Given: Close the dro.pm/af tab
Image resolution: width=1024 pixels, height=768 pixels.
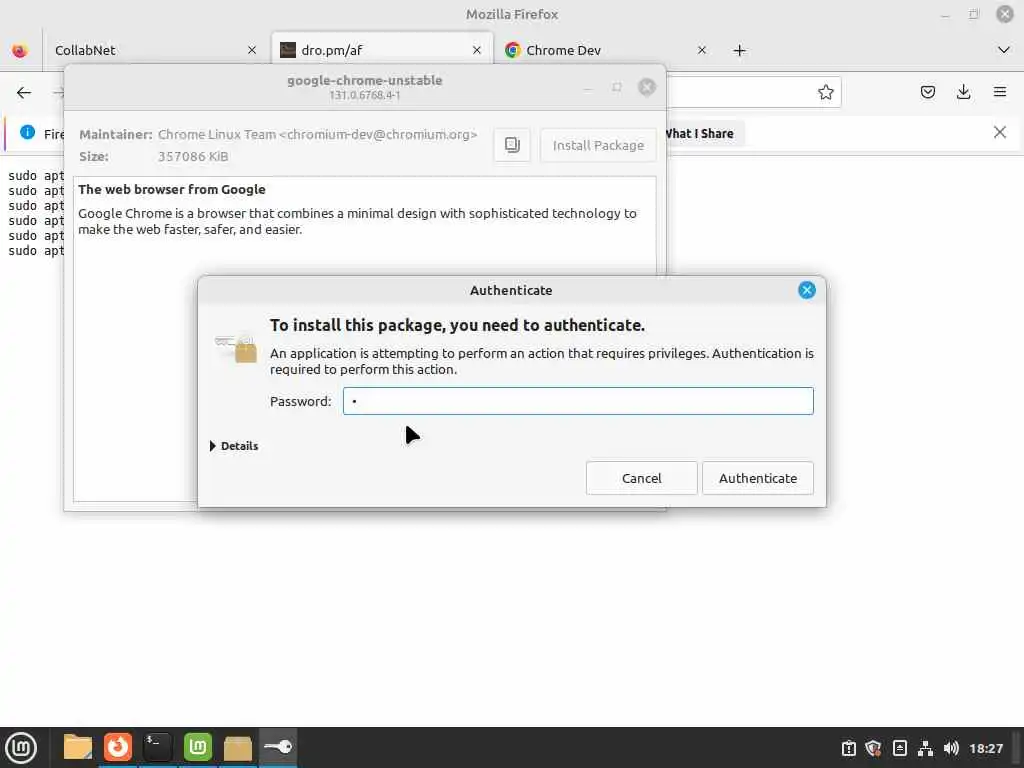Looking at the screenshot, I should [x=477, y=50].
